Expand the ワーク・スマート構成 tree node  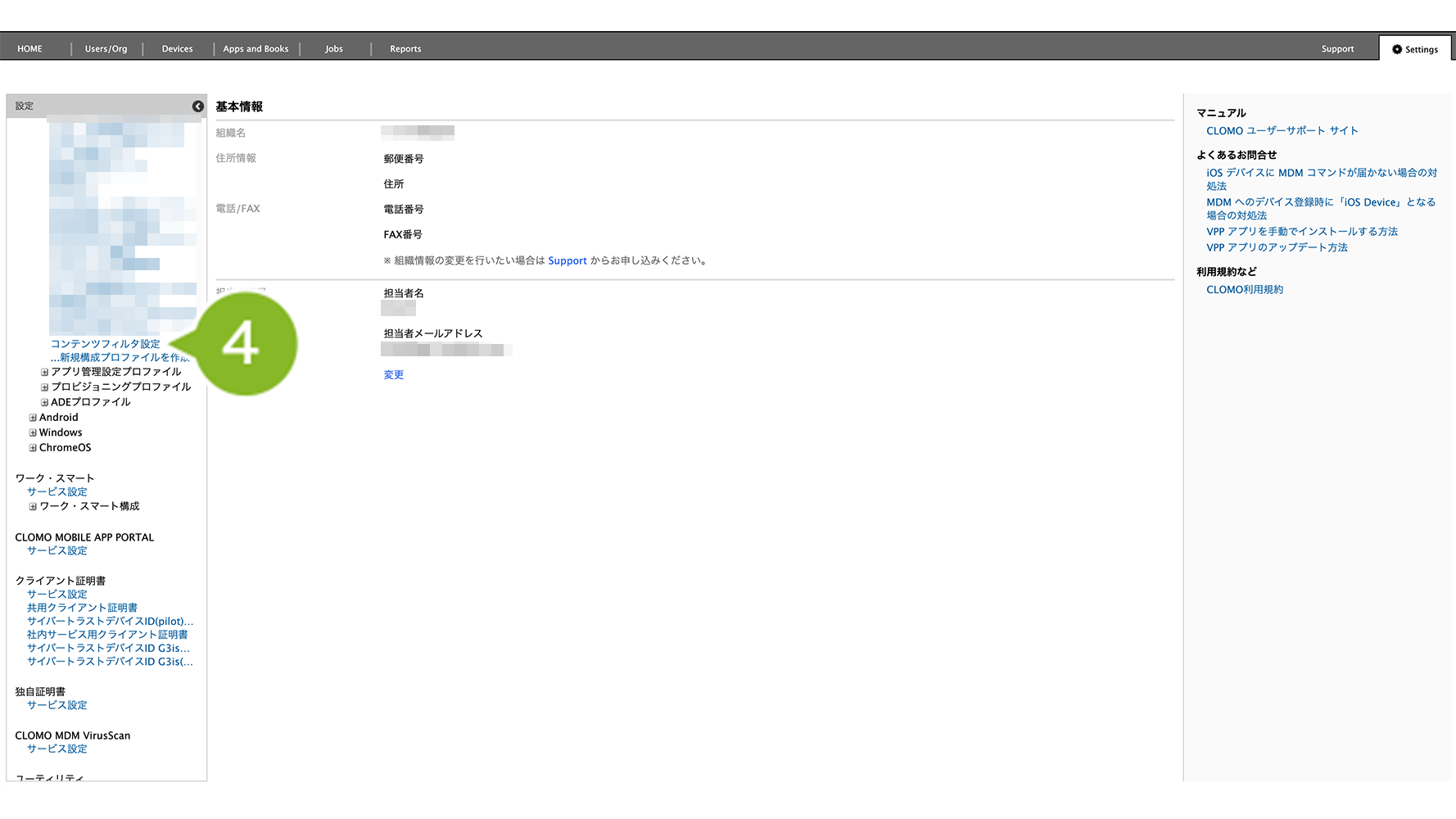pyautogui.click(x=33, y=507)
